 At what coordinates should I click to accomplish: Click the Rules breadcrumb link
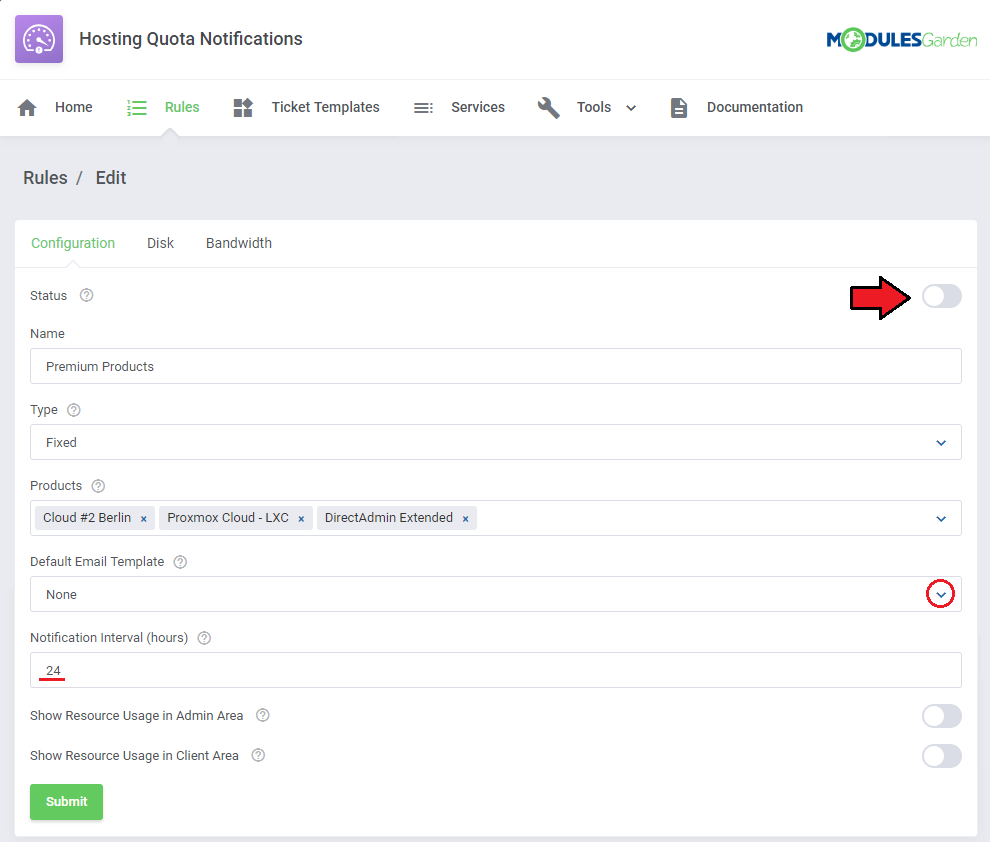(45, 178)
